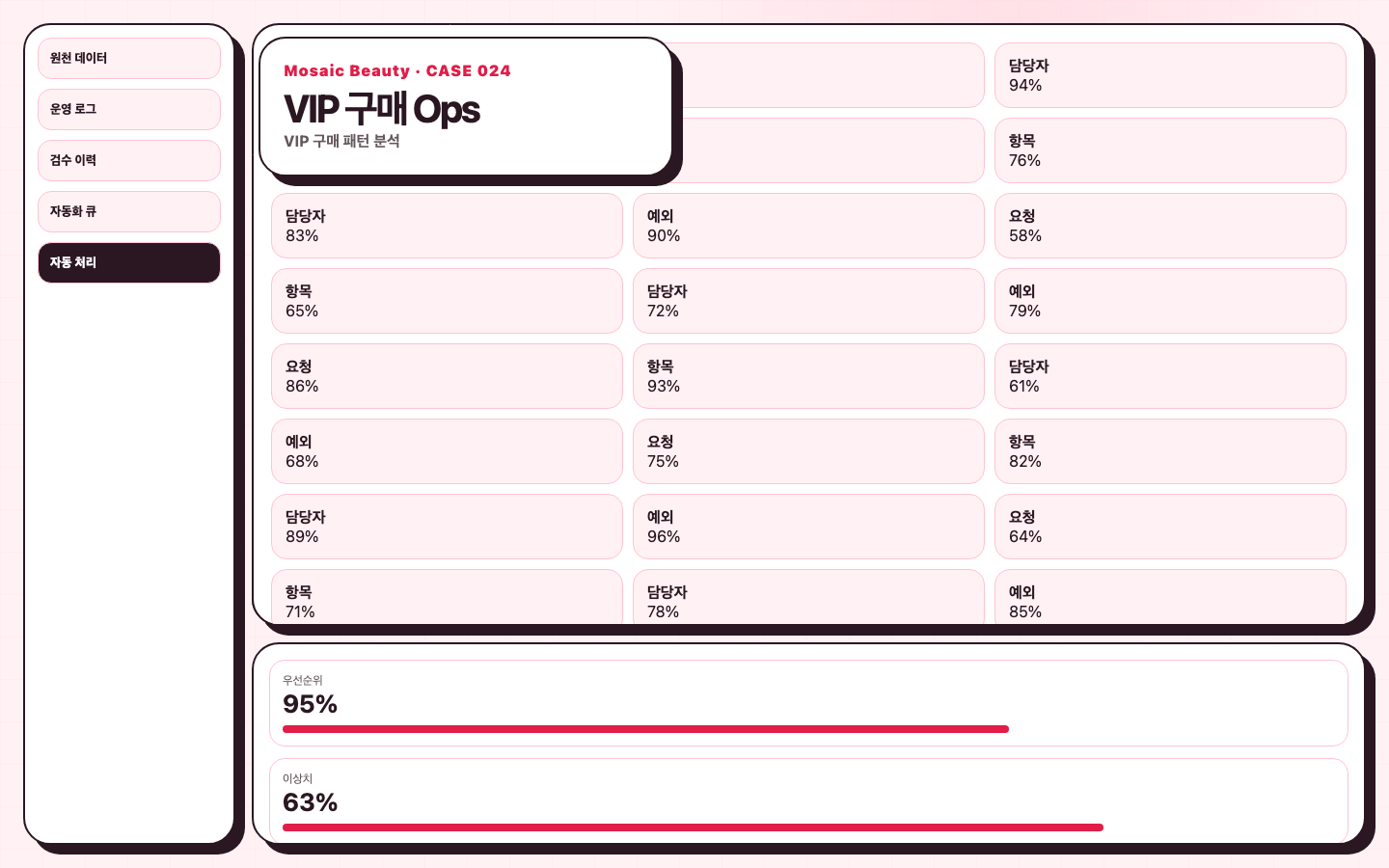Open the 담당자 83% tile
Screen dimensions: 1389x868
(447, 226)
